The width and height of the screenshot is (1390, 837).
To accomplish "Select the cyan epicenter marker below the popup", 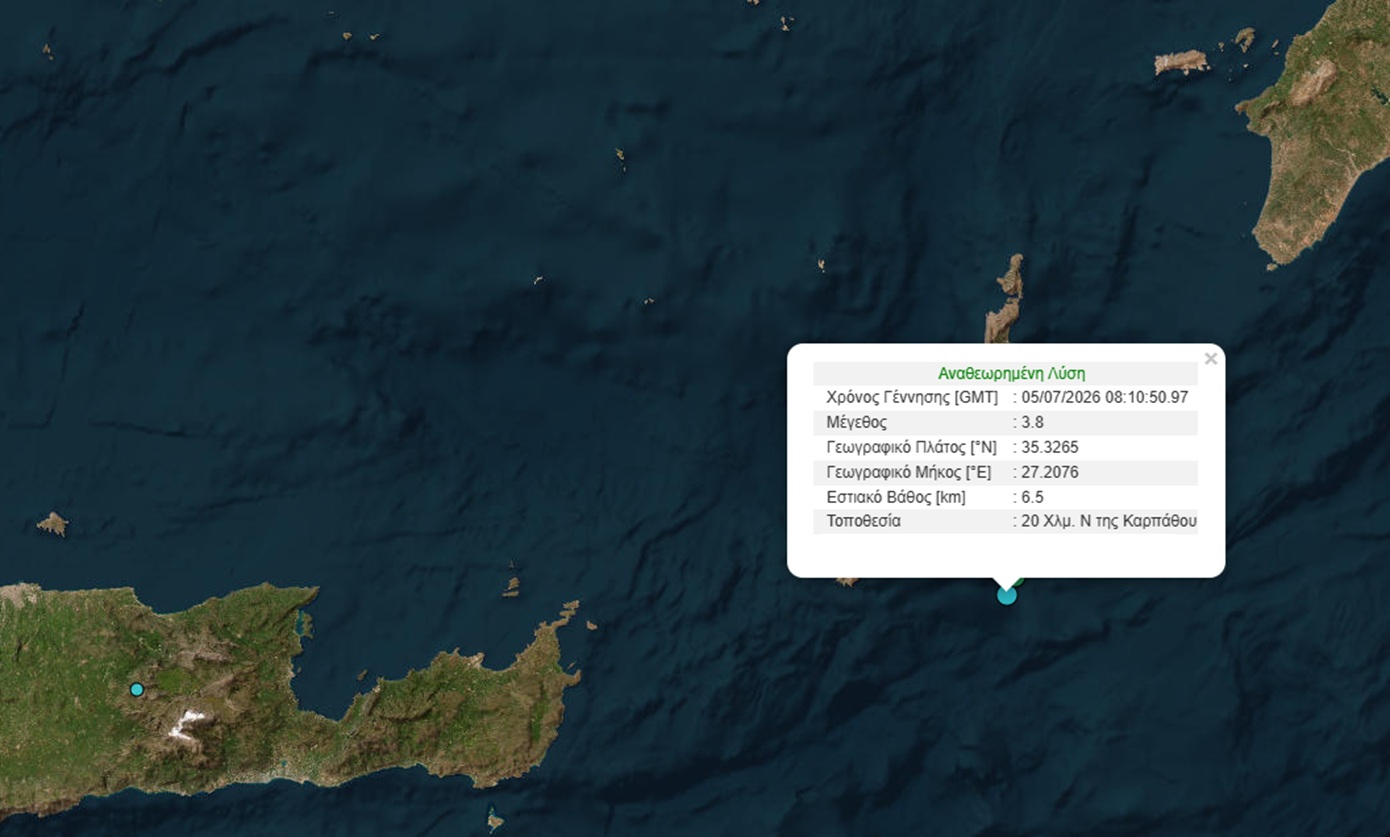I will tap(1007, 595).
